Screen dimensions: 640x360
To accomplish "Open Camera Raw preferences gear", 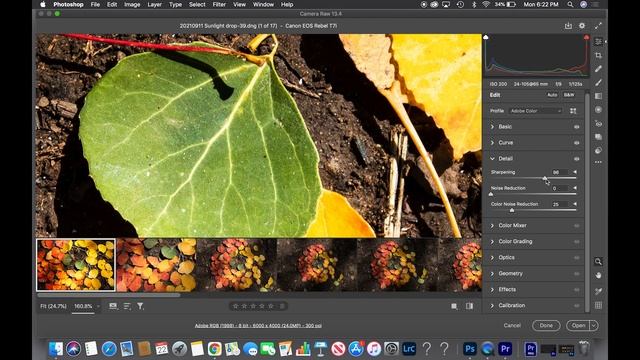I will pyautogui.click(x=582, y=26).
